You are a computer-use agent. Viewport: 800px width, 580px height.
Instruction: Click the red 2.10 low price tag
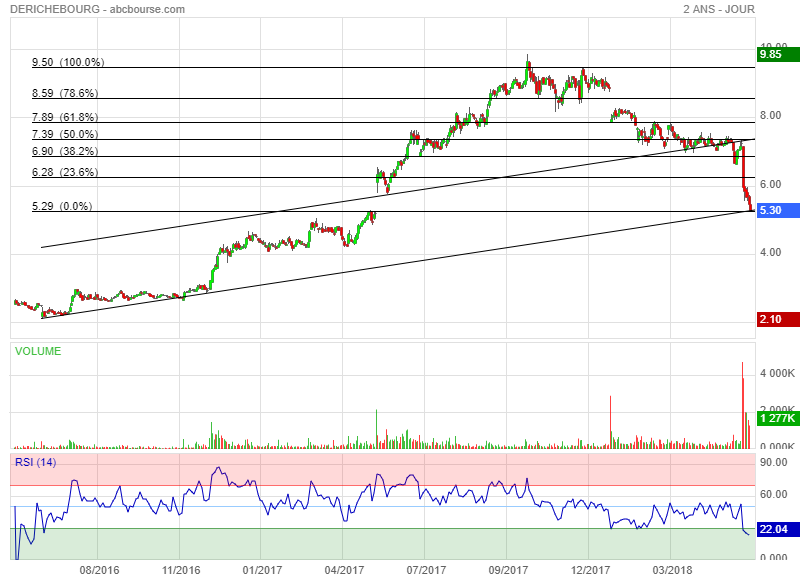pos(778,319)
